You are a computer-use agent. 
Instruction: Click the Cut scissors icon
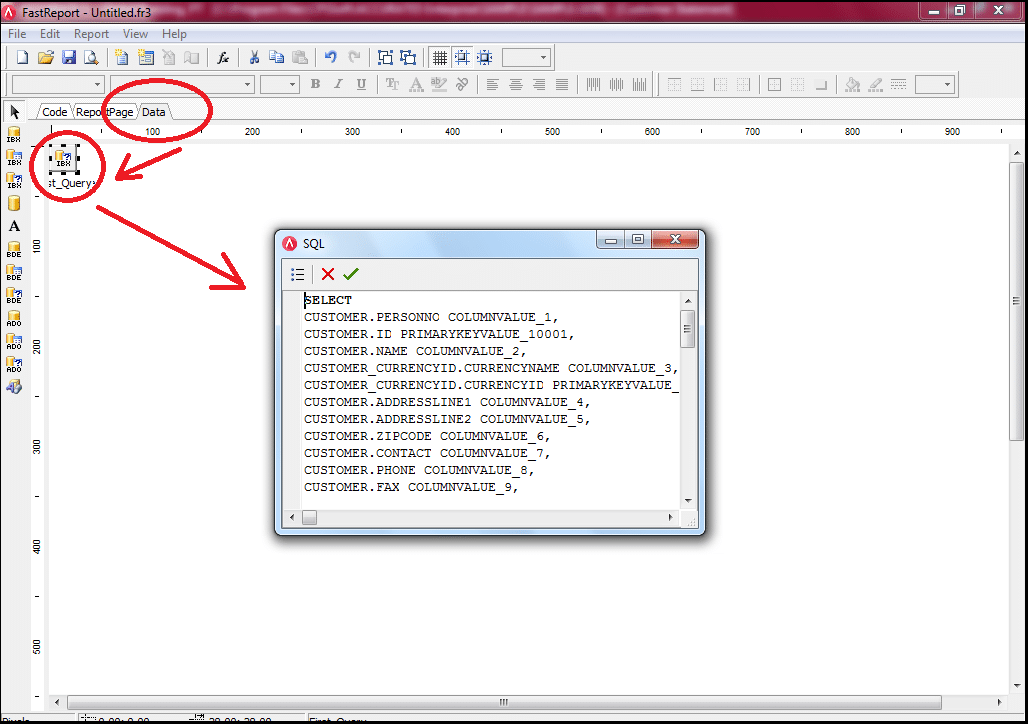pyautogui.click(x=254, y=58)
